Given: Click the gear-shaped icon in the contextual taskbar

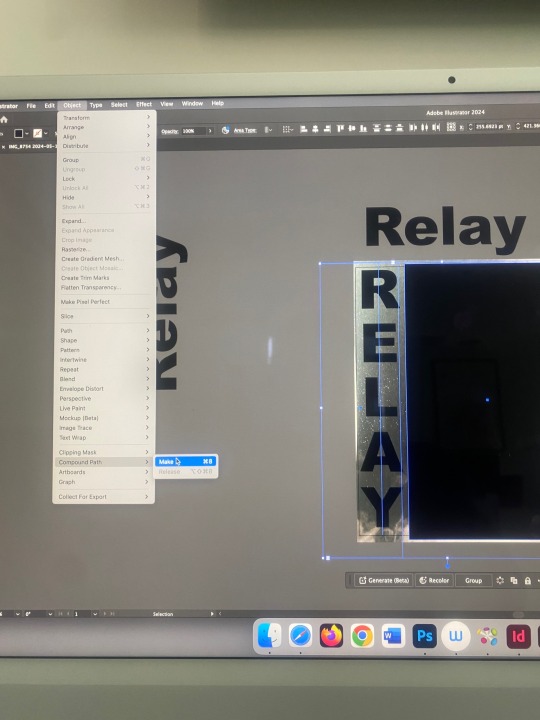Looking at the screenshot, I should point(500,580).
